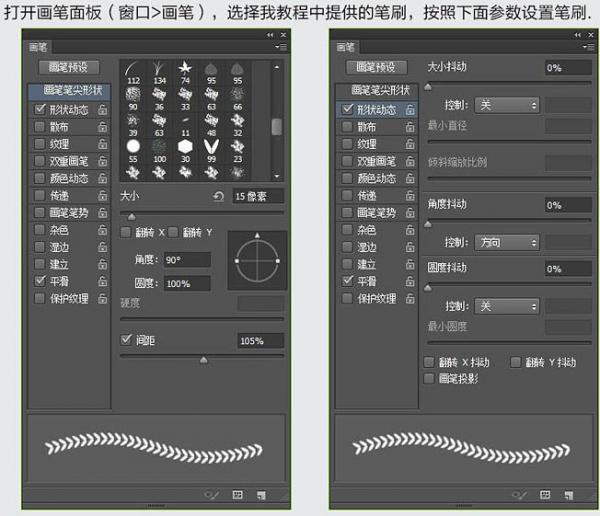Screen dimensions: 600x516
Task: Click the brush tip list scroll up arrow
Action: click(277, 67)
